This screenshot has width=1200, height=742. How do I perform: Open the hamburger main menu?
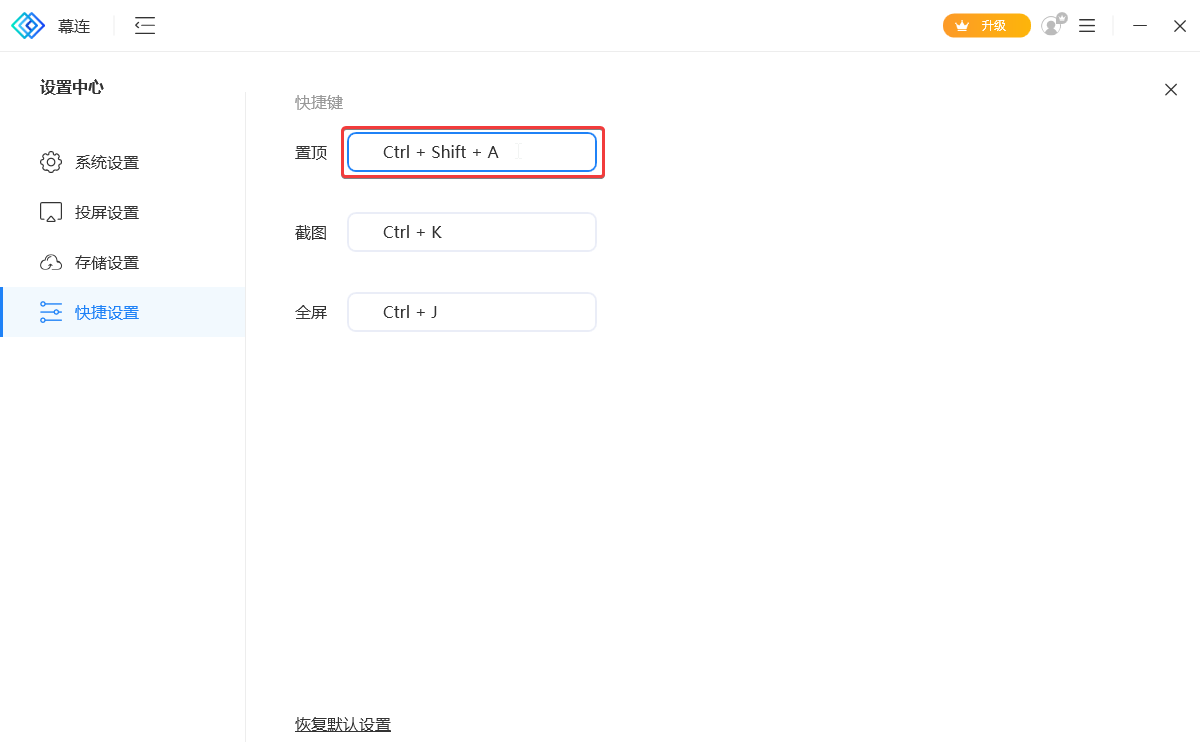(x=1087, y=26)
